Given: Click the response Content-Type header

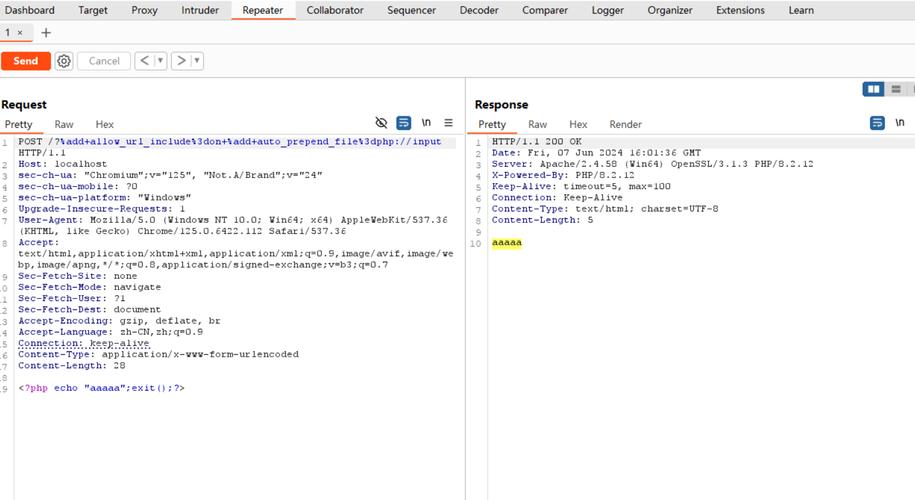Looking at the screenshot, I should coord(605,209).
